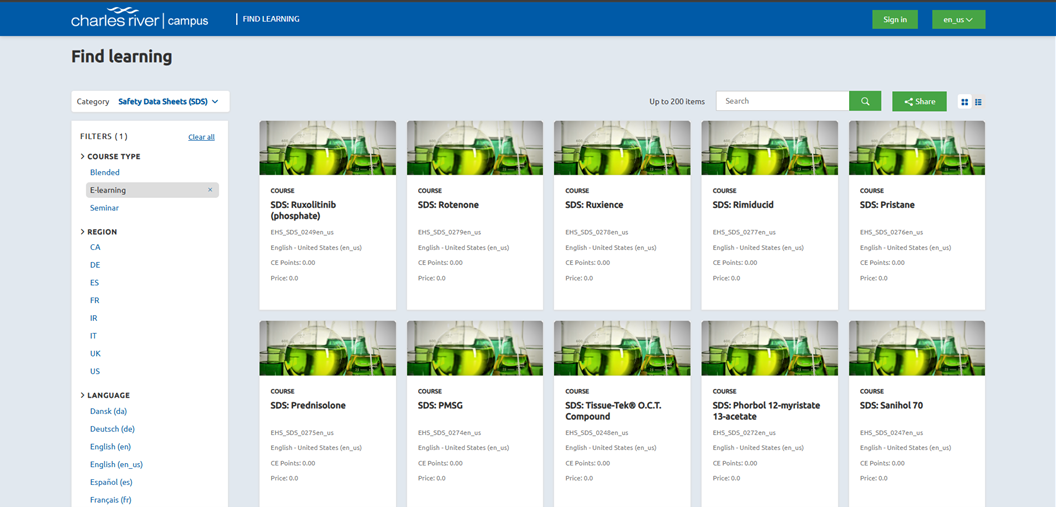
Task: Click the Share button
Action: pos(919,101)
